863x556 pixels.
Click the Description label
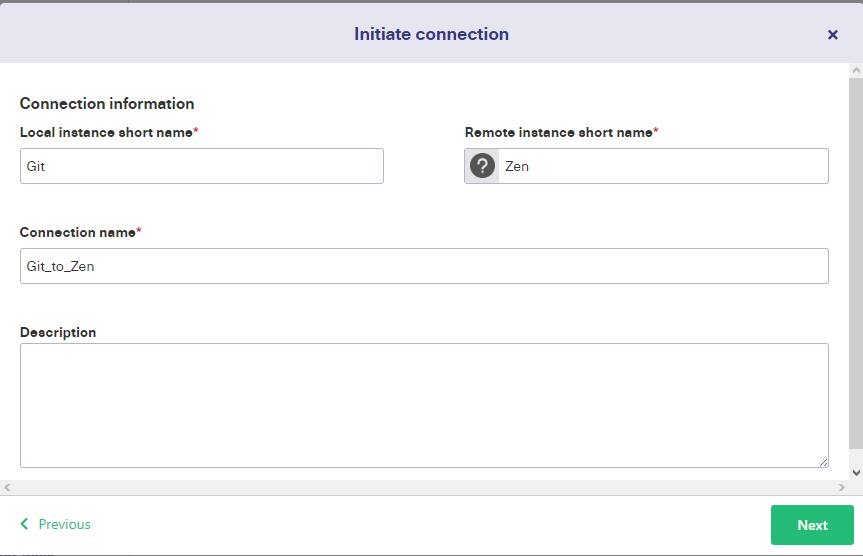58,332
